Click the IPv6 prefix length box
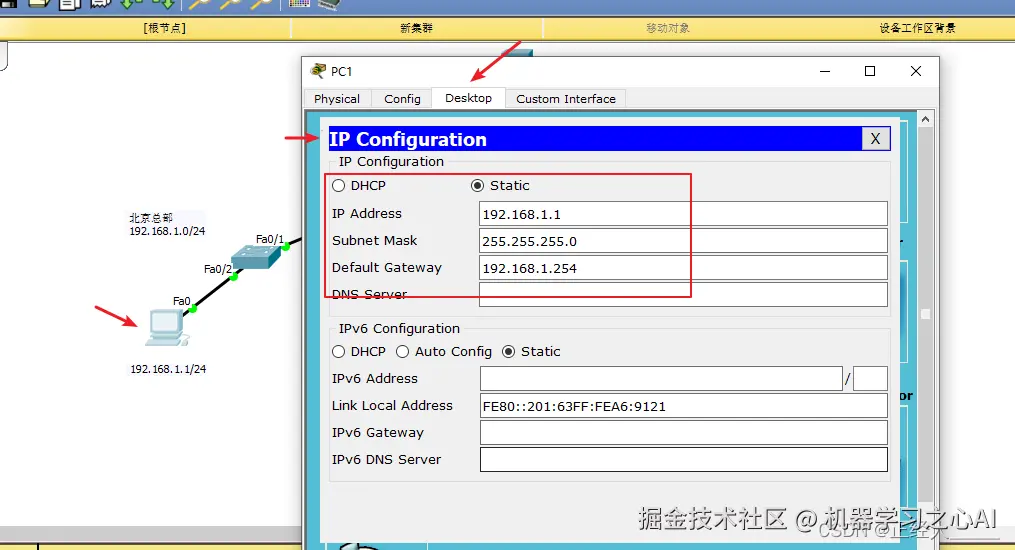This screenshot has height=550, width=1015. tap(870, 379)
